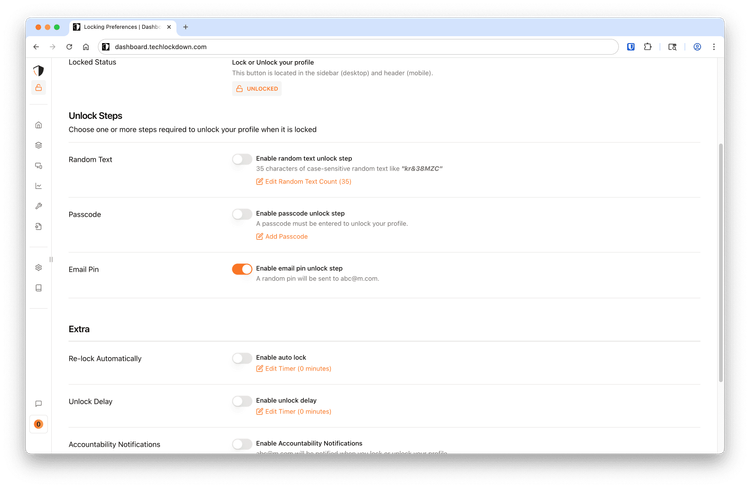Toggle Enable auto lock switch

tap(242, 358)
